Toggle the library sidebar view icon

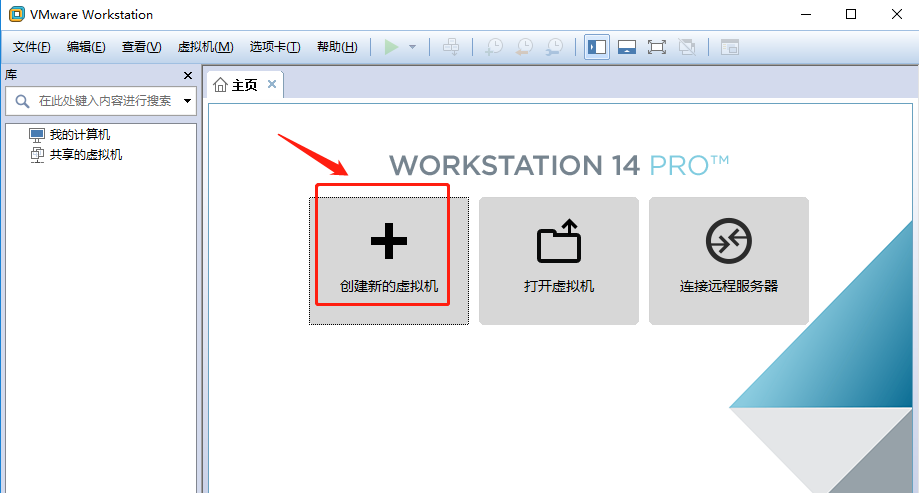tap(597, 47)
